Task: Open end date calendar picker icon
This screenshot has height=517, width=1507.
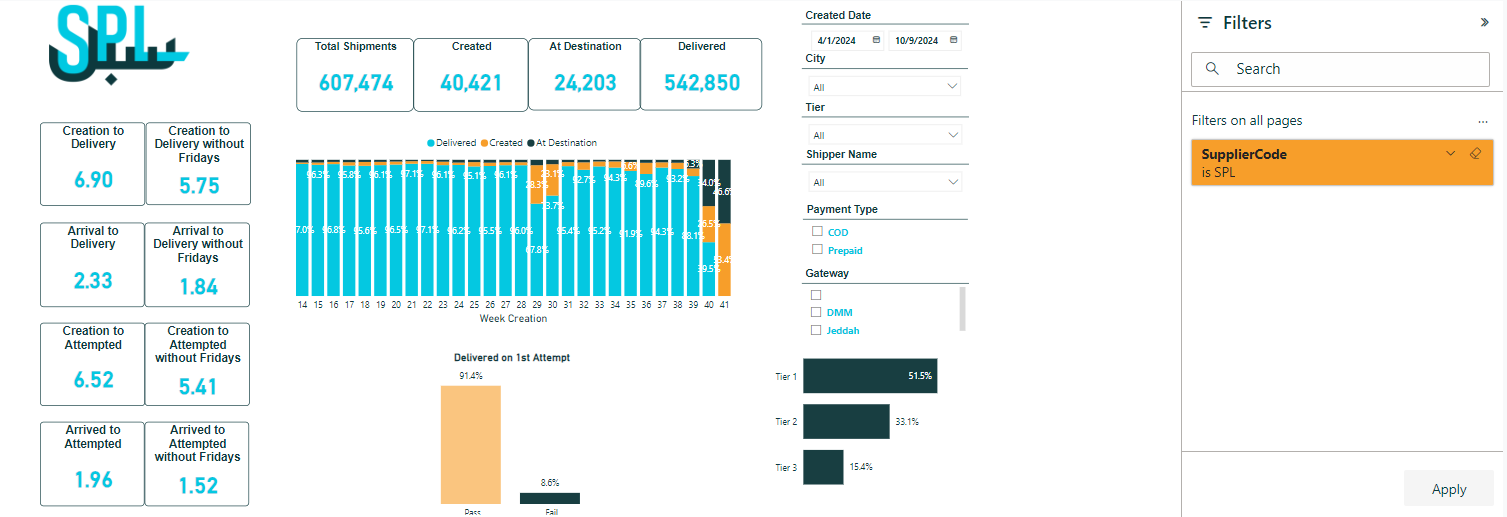Action: coord(953,40)
